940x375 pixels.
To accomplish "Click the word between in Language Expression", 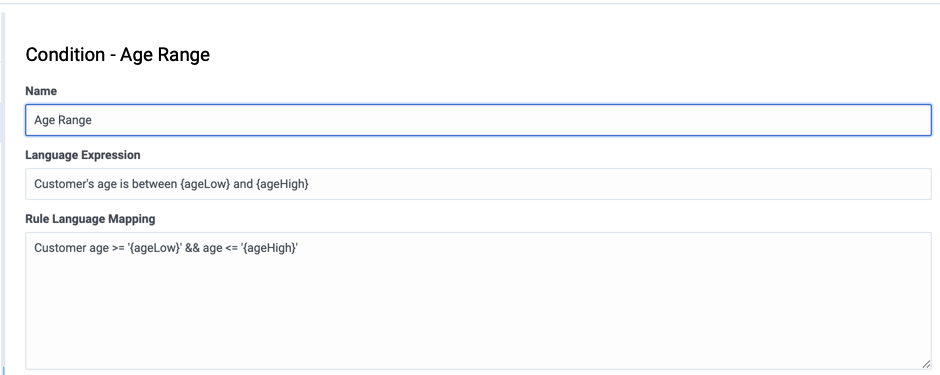I will coord(155,185).
